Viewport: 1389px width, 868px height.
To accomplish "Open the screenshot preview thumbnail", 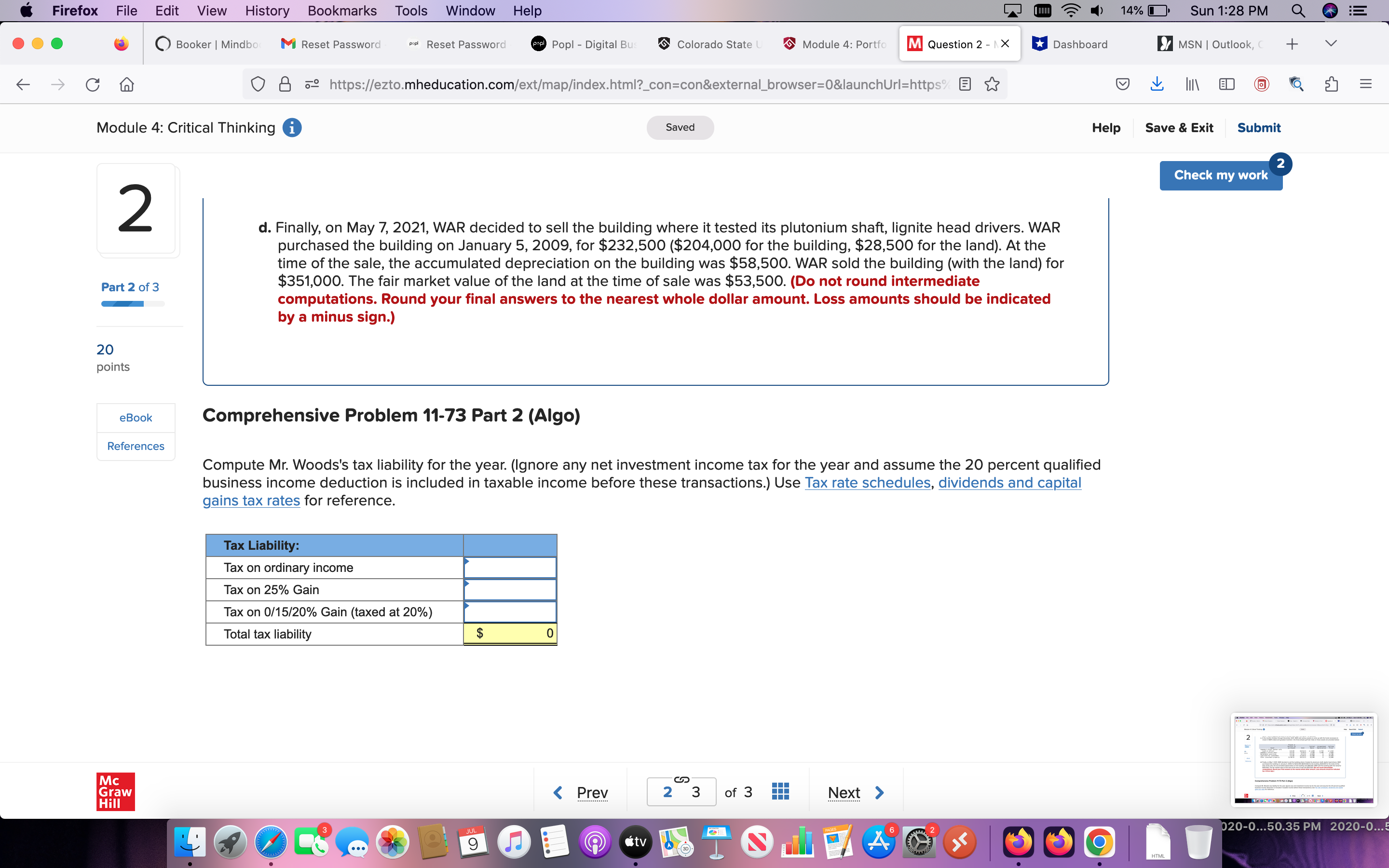I will [1304, 759].
